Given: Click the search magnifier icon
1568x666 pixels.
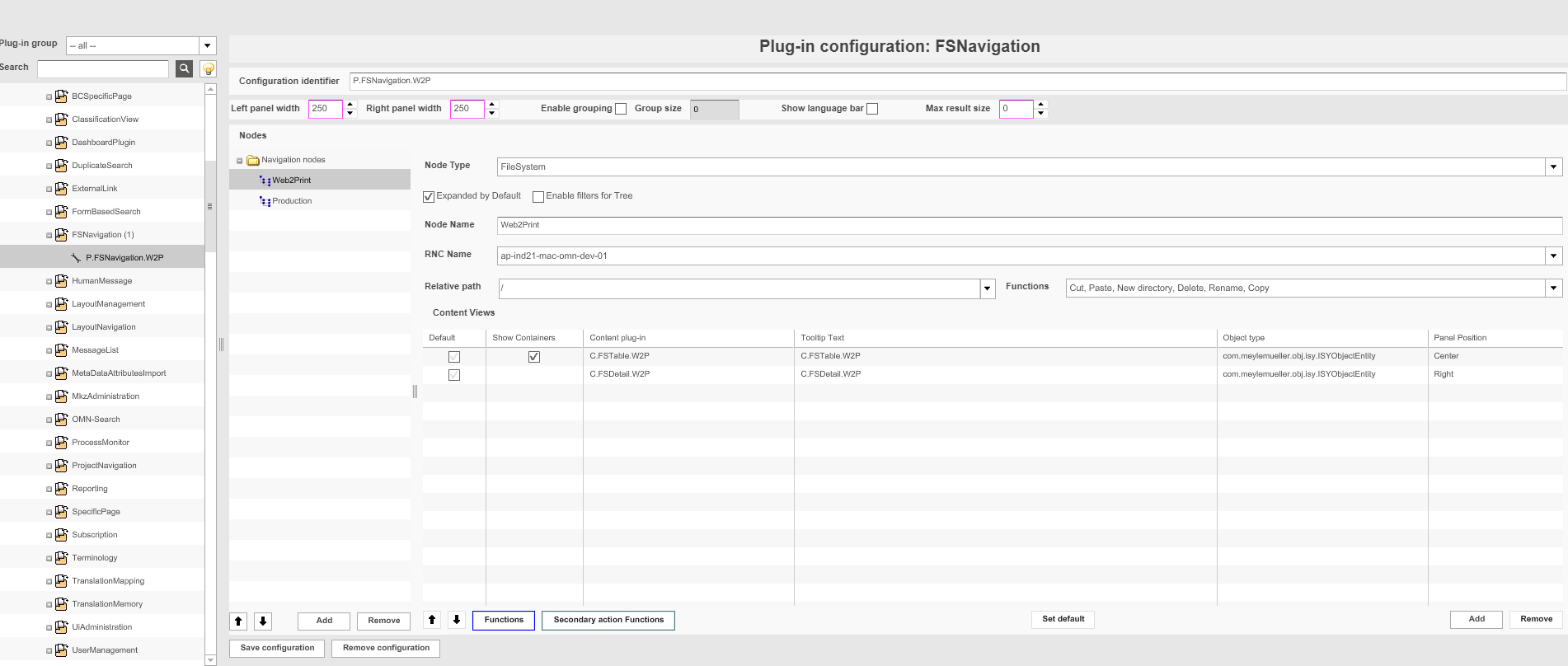Looking at the screenshot, I should click(x=184, y=68).
